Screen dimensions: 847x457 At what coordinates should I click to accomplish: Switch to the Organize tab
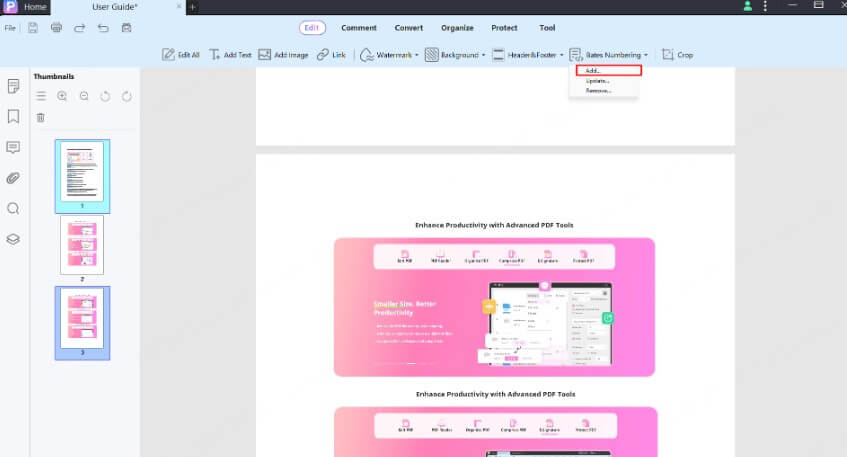pos(457,28)
